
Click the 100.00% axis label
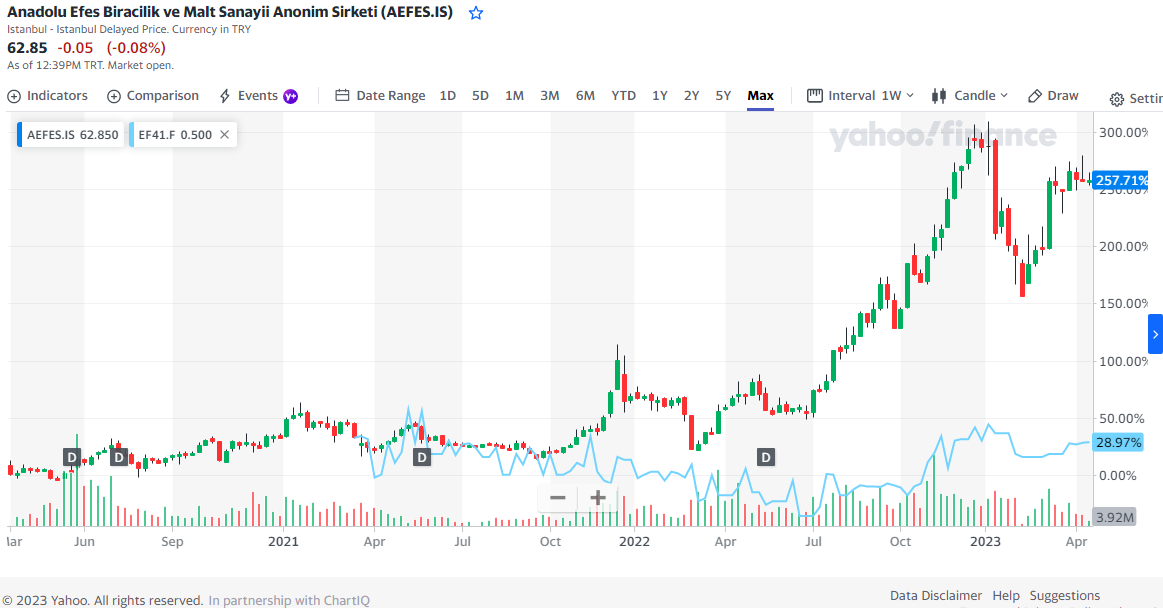tap(1123, 361)
